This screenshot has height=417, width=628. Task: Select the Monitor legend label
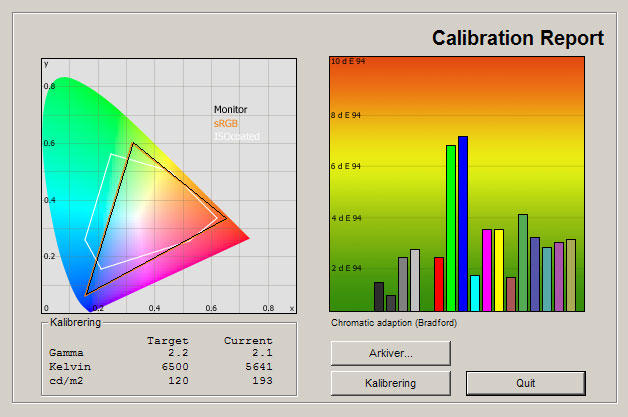[230, 110]
